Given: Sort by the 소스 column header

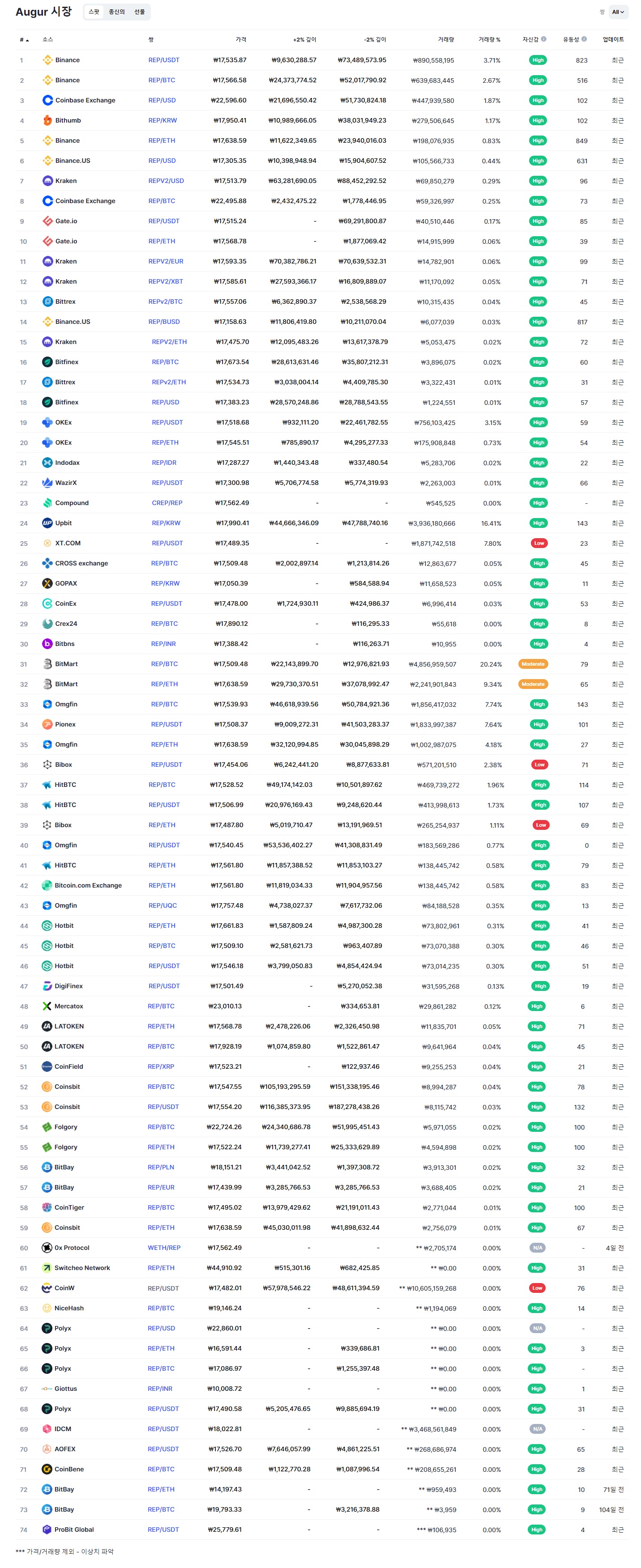Looking at the screenshot, I should tap(47, 39).
